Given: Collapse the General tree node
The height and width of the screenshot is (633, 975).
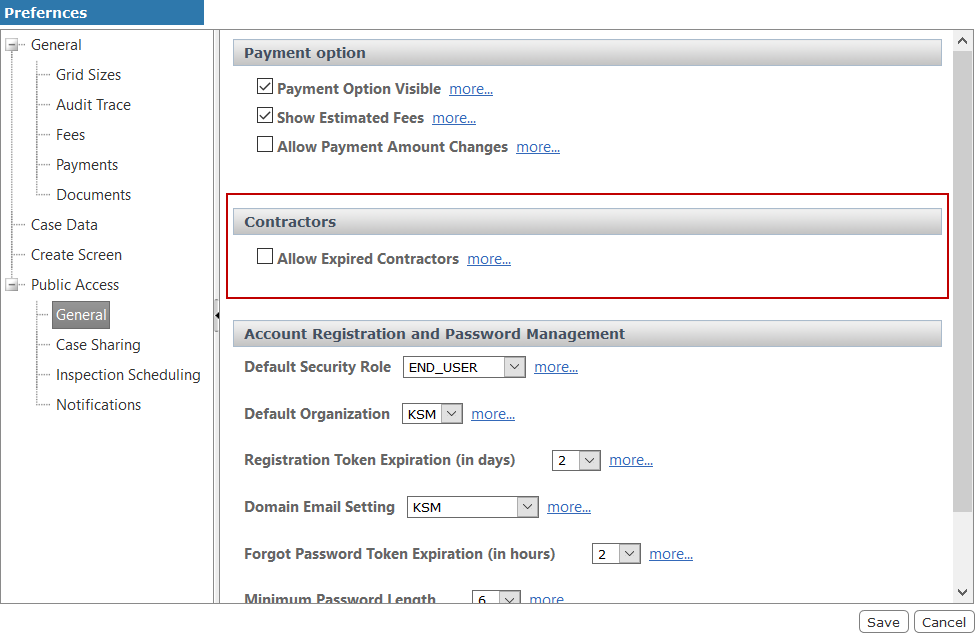Looking at the screenshot, I should pos(12,44).
